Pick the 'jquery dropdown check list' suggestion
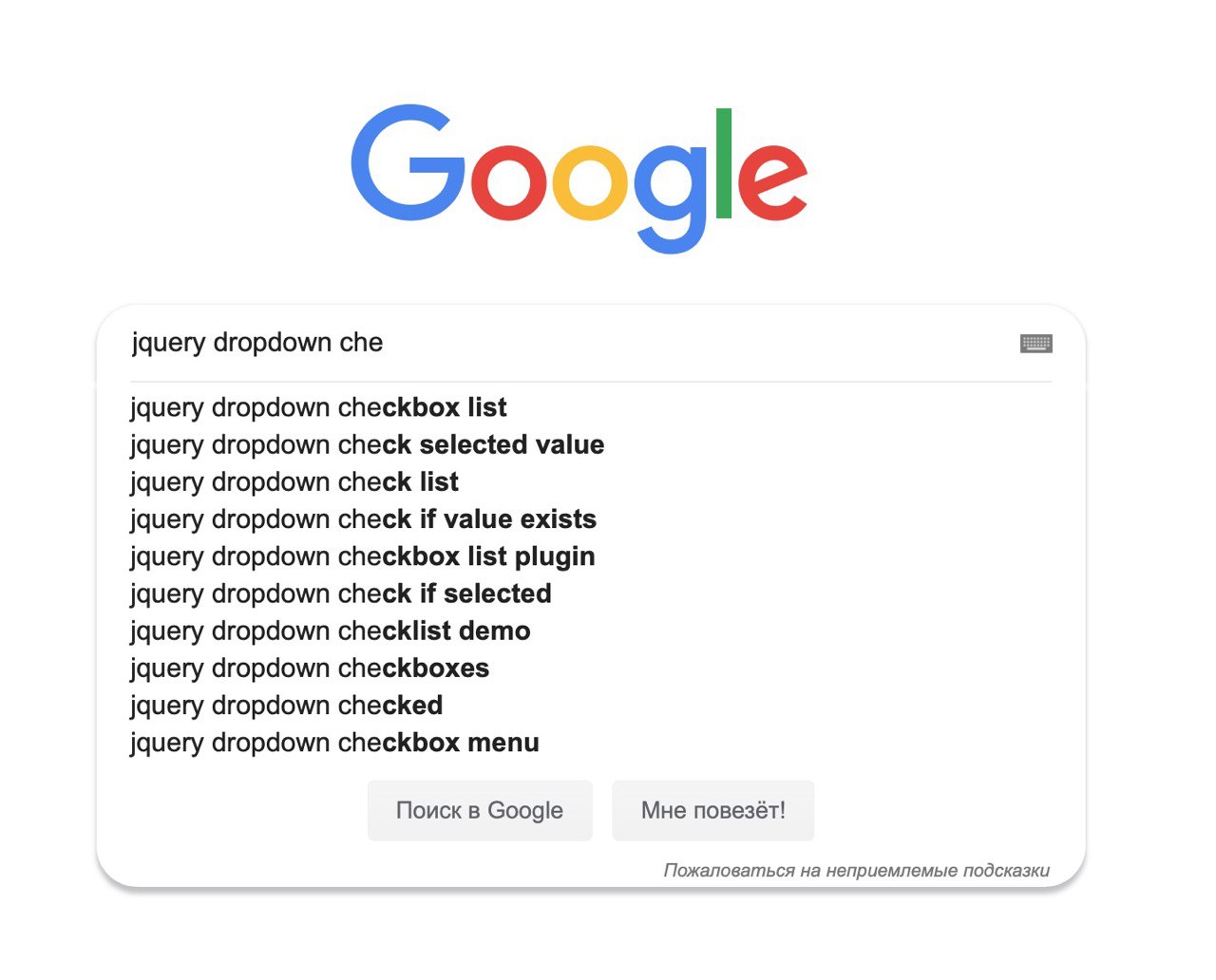 click(x=294, y=481)
